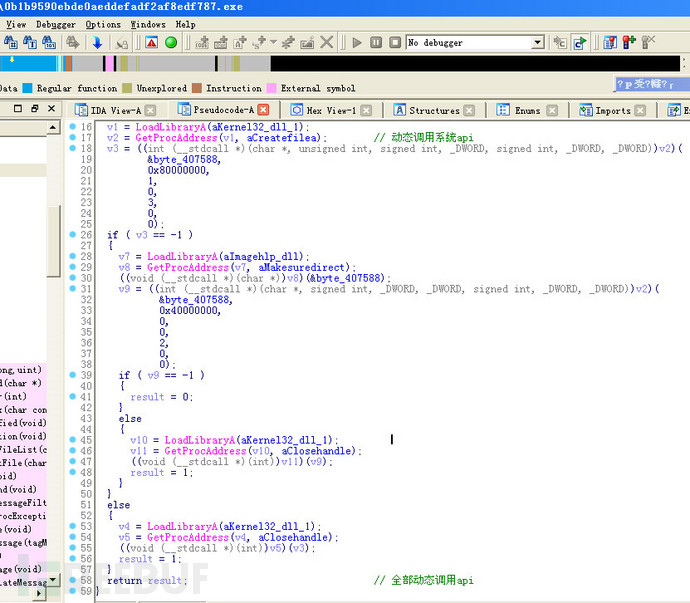Open the breakpoint list icon

point(610,43)
